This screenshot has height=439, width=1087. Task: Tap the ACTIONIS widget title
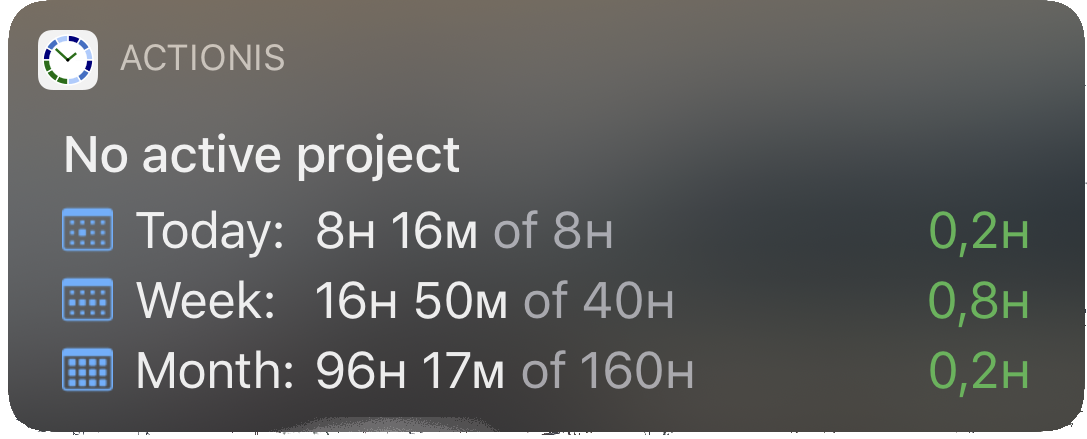pyautogui.click(x=202, y=58)
